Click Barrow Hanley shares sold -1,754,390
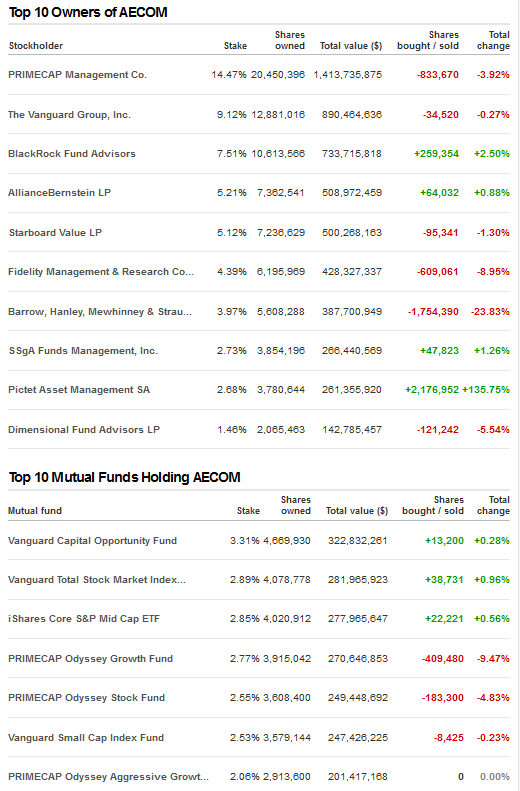The image size is (520, 791). (434, 312)
